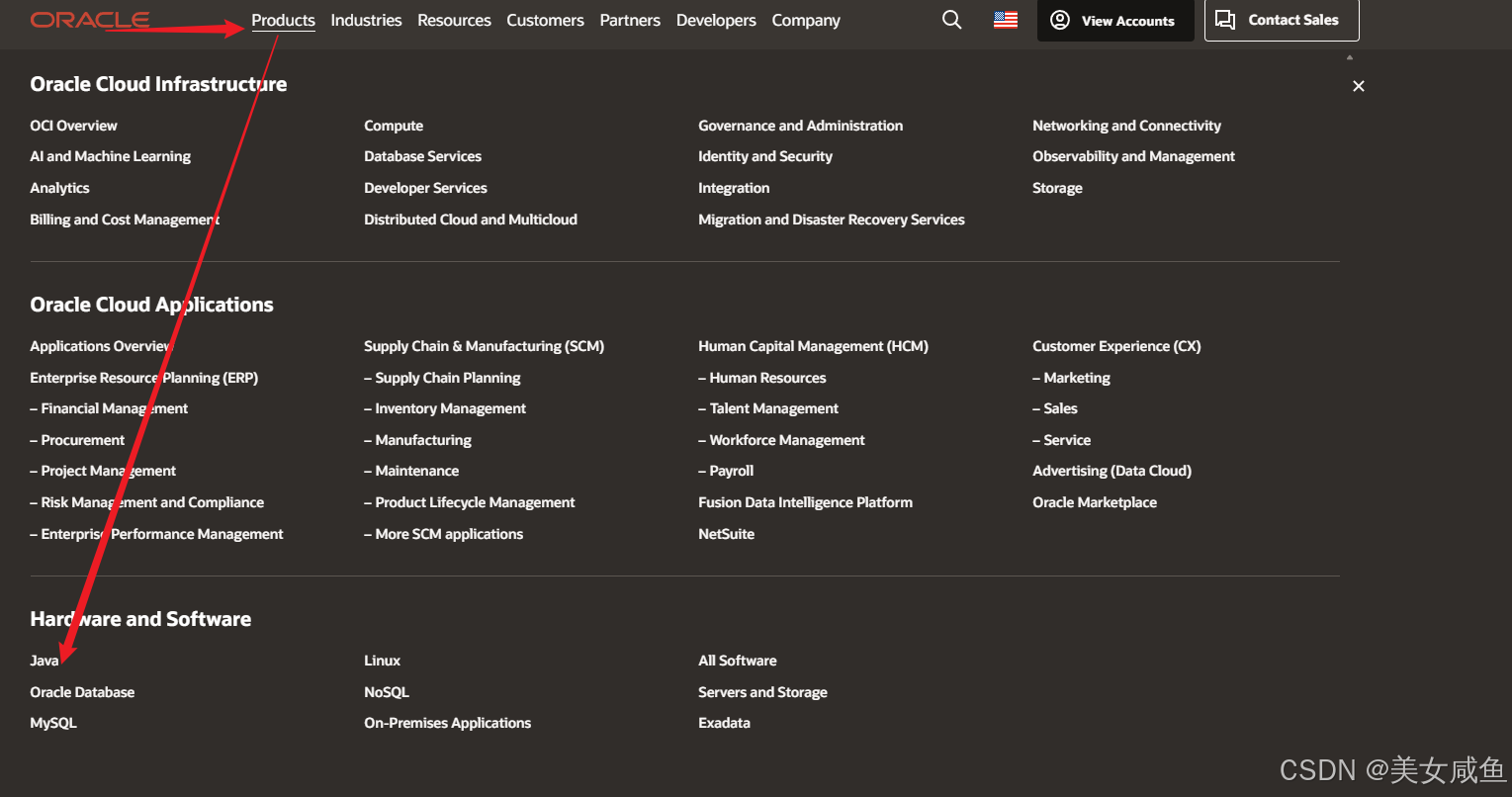Select Oracle Marketplace
The width and height of the screenshot is (1512, 797).
click(x=1095, y=502)
